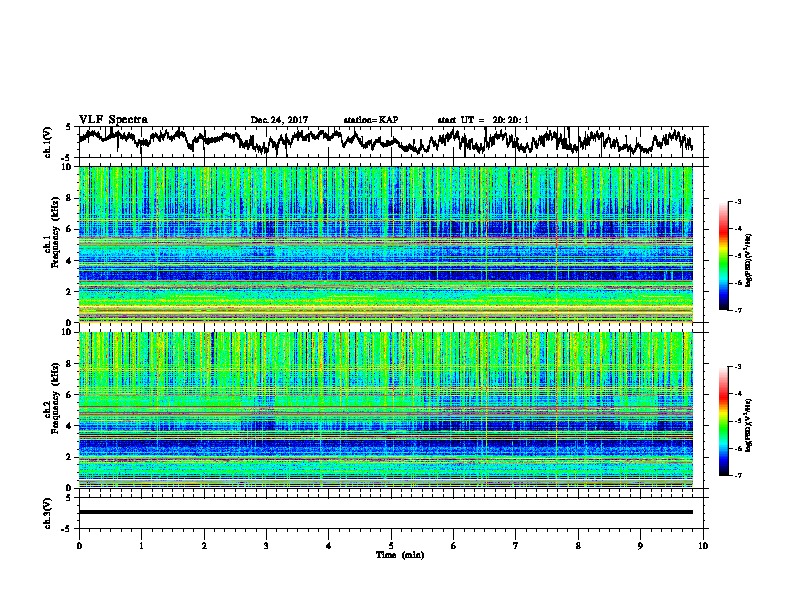Click the ch.1 voltage waveform trace
This screenshot has height=612, width=792.
click(385, 141)
